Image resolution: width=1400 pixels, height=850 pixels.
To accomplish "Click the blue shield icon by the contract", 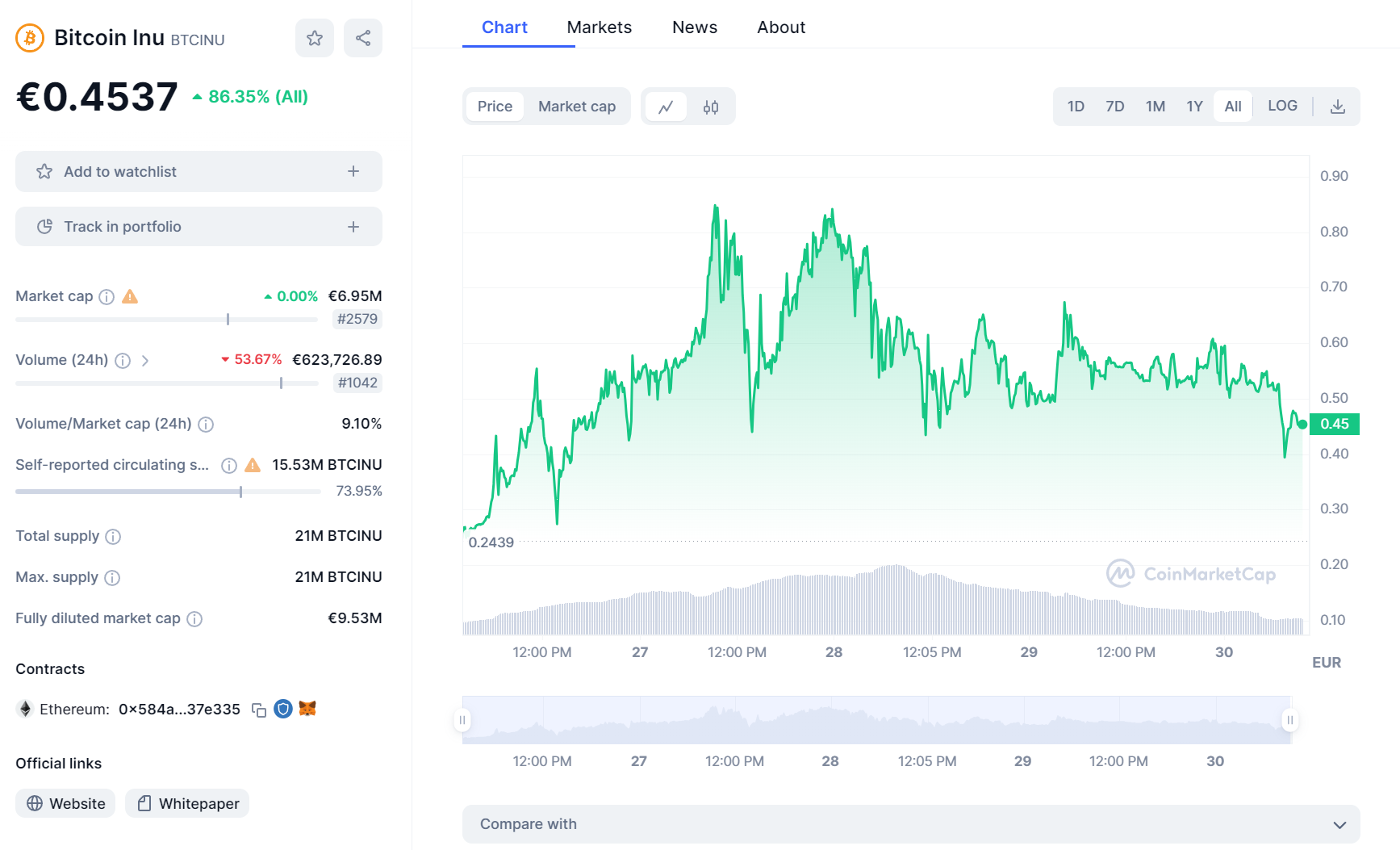I will pos(283,709).
